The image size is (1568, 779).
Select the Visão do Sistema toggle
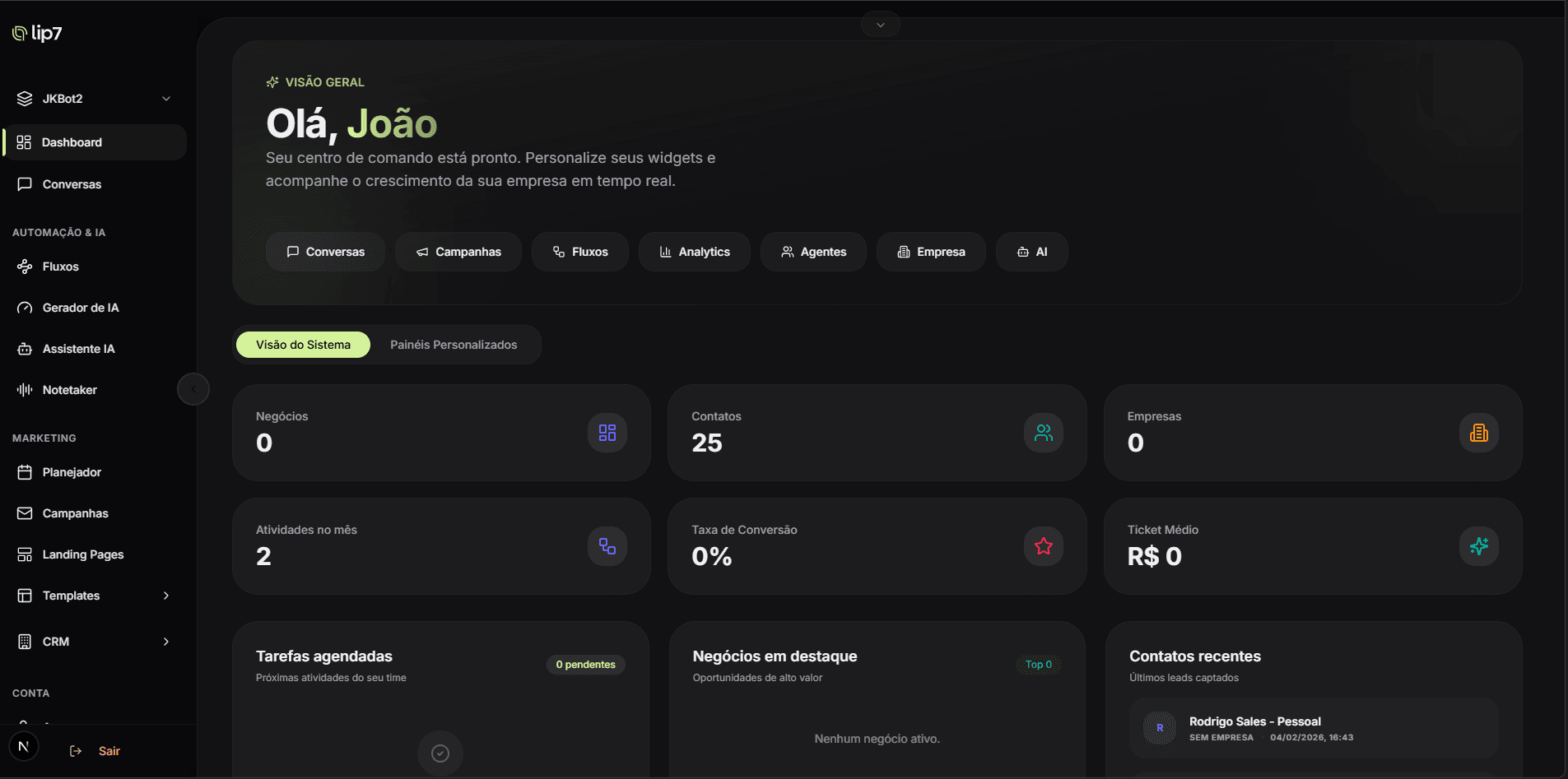(302, 344)
